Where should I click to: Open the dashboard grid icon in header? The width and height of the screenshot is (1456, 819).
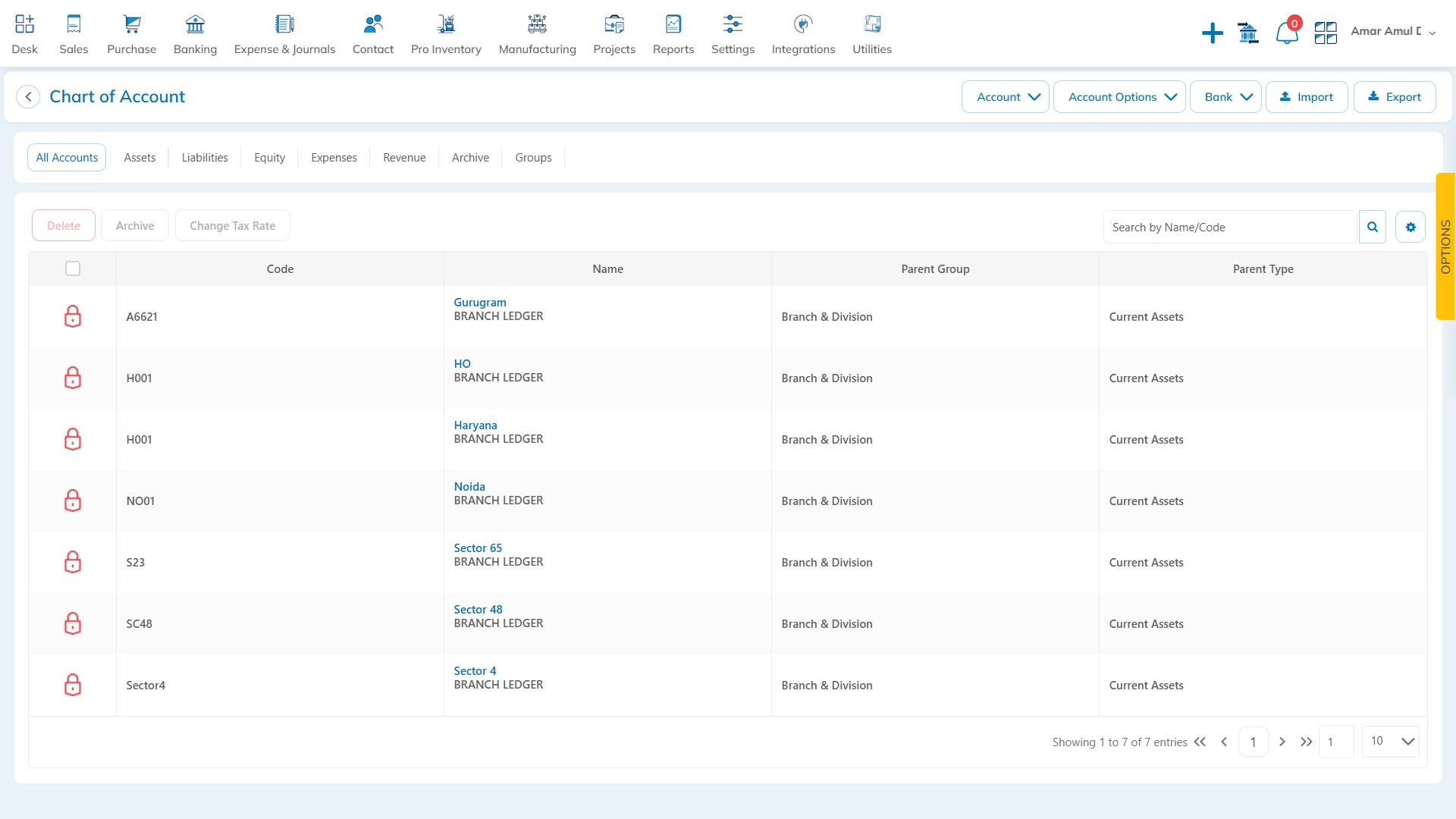1326,33
